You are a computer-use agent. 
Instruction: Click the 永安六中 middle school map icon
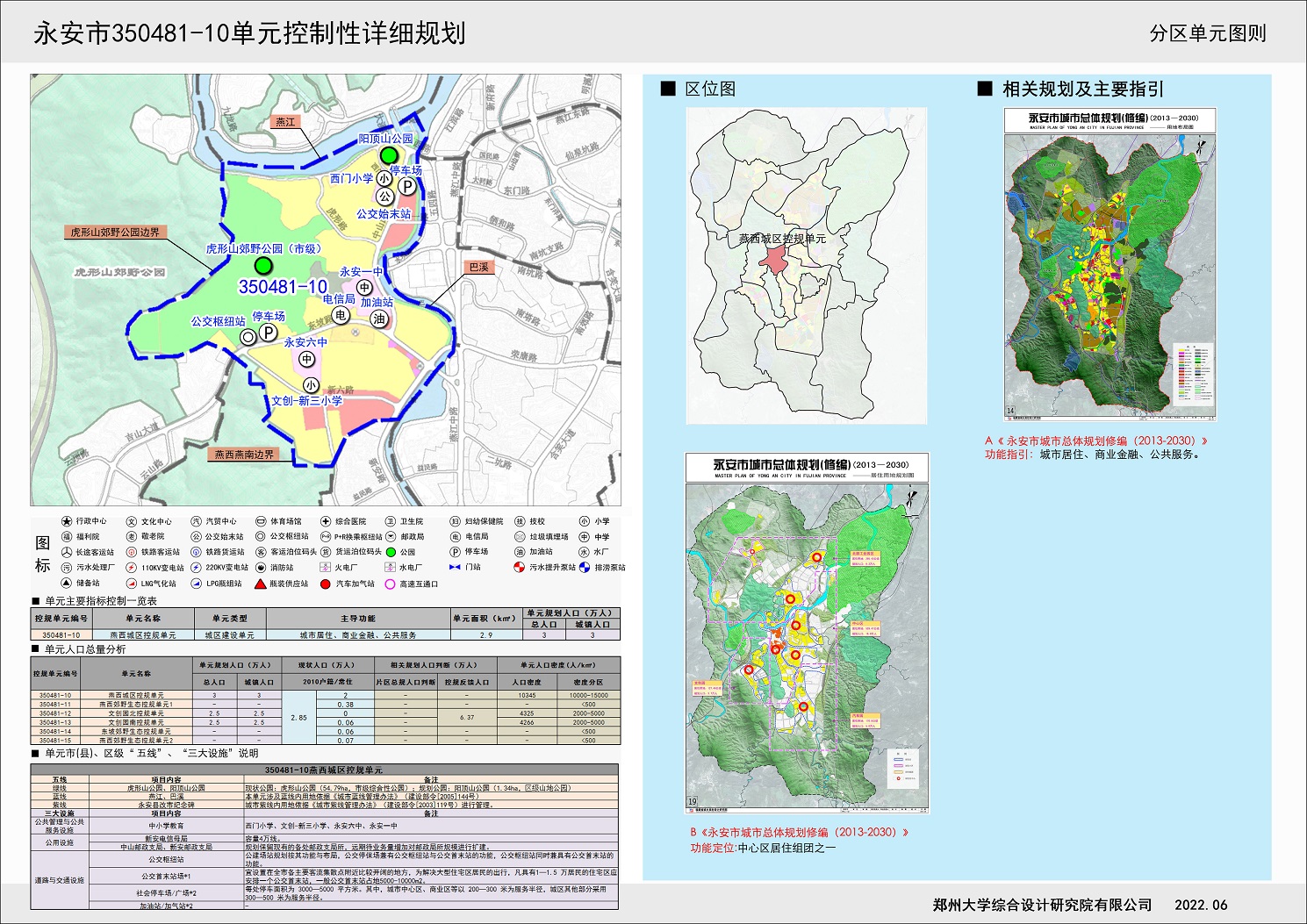pyautogui.click(x=307, y=359)
